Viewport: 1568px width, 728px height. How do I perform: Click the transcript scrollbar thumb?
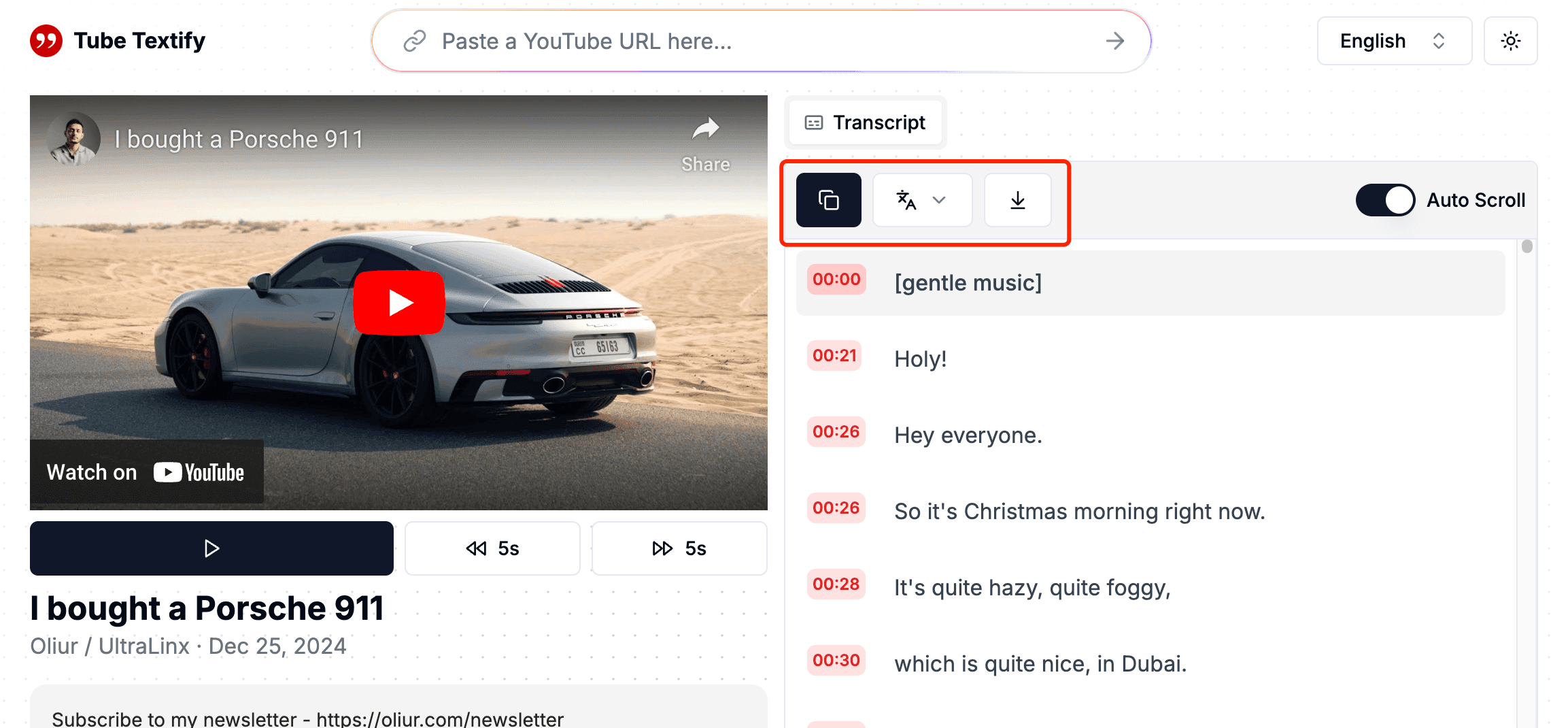coord(1527,246)
